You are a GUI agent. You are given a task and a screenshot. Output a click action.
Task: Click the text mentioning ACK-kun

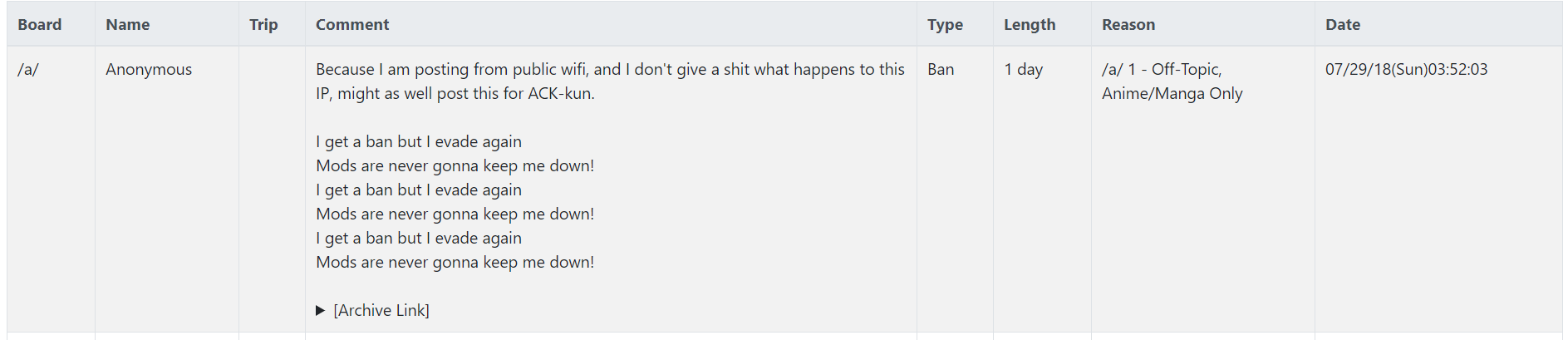455,93
